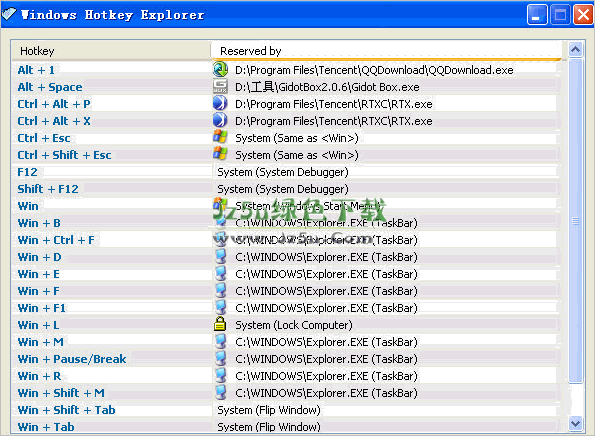Select the Ctrl + Shift + Esc hotkey
595x436 pixels.
tap(64, 155)
